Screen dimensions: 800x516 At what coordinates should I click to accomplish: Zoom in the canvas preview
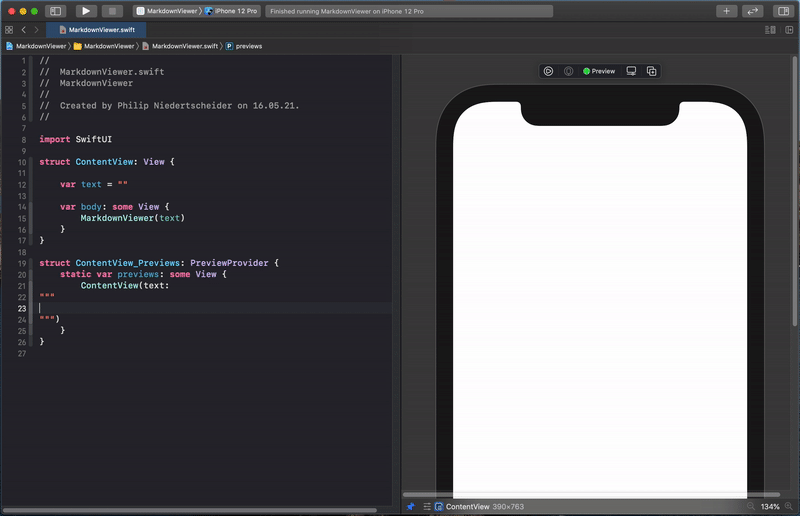790,507
